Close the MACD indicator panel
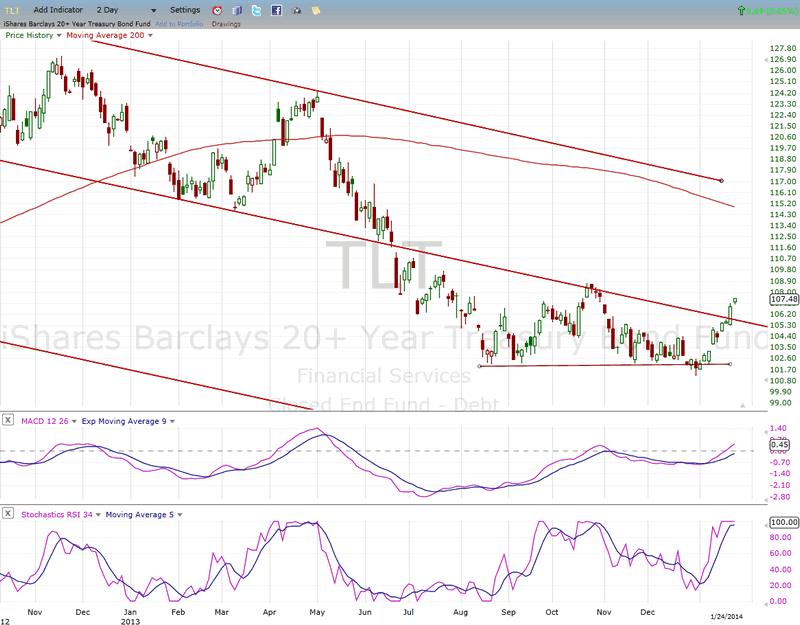Viewport: 800px width, 625px height. [6, 421]
